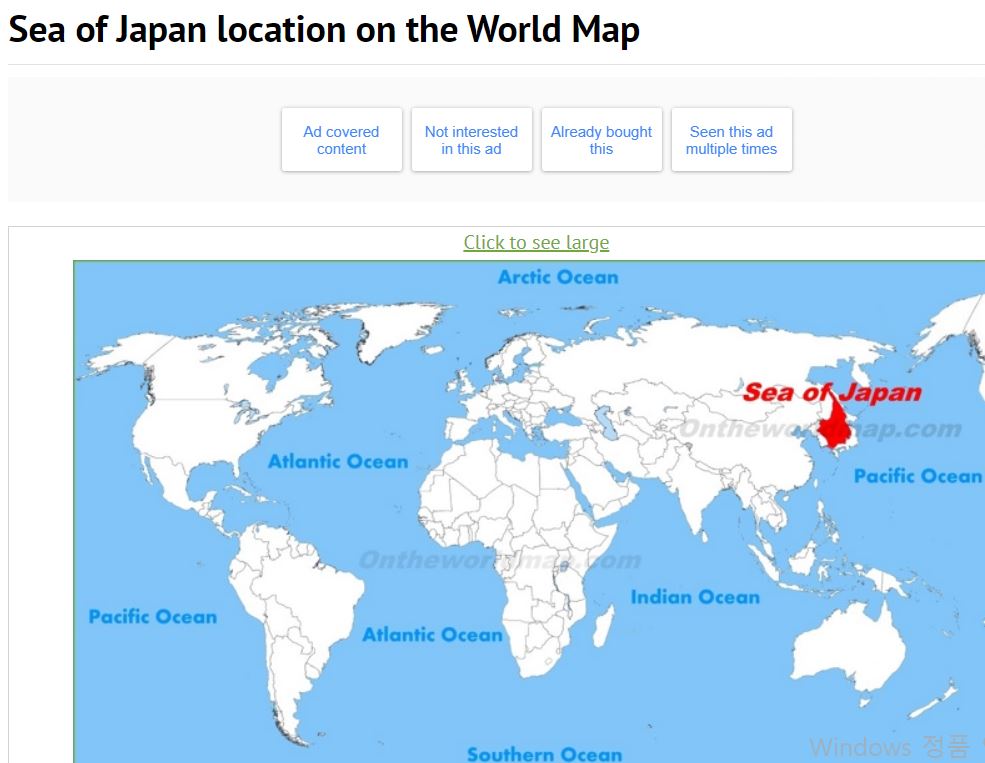The width and height of the screenshot is (985, 763).
Task: Click Pacific Ocean label west of South America
Action: [152, 616]
